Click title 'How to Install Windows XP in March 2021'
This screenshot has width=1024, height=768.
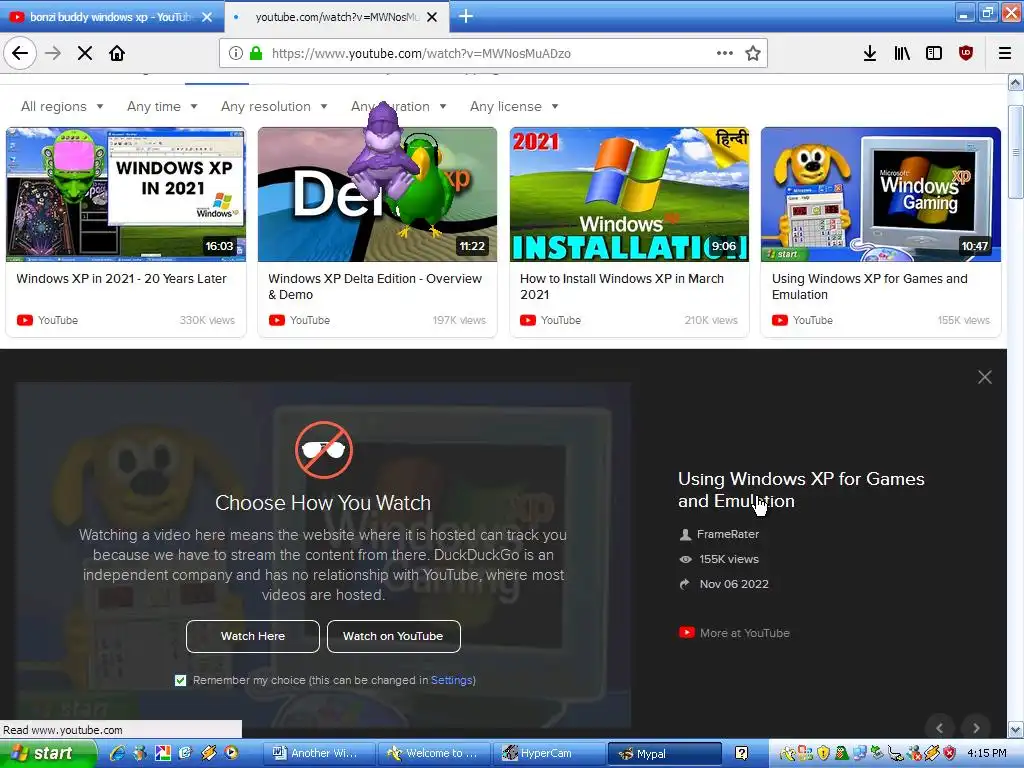click(x=622, y=286)
